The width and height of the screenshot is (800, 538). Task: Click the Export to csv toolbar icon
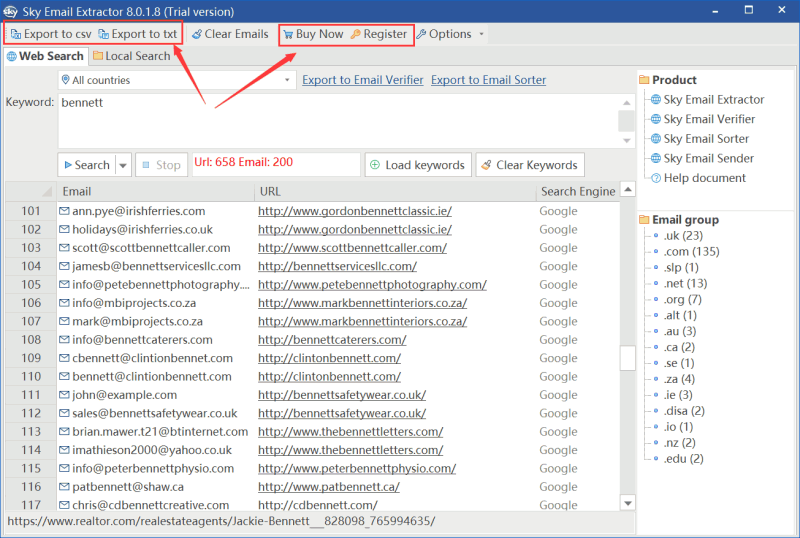point(16,34)
